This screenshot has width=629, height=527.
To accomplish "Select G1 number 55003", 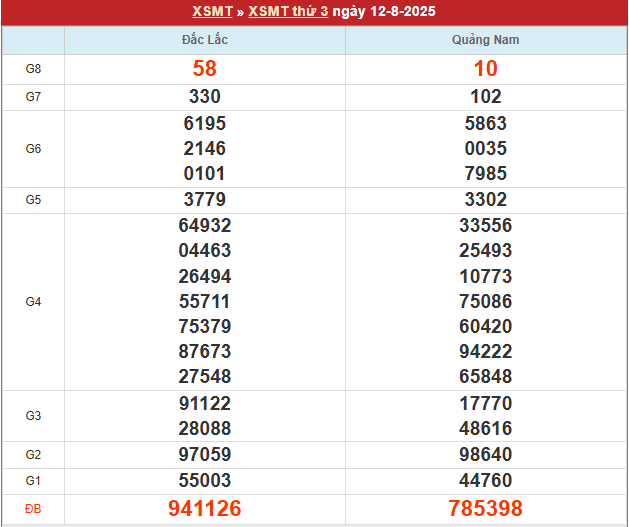I will [x=205, y=480].
